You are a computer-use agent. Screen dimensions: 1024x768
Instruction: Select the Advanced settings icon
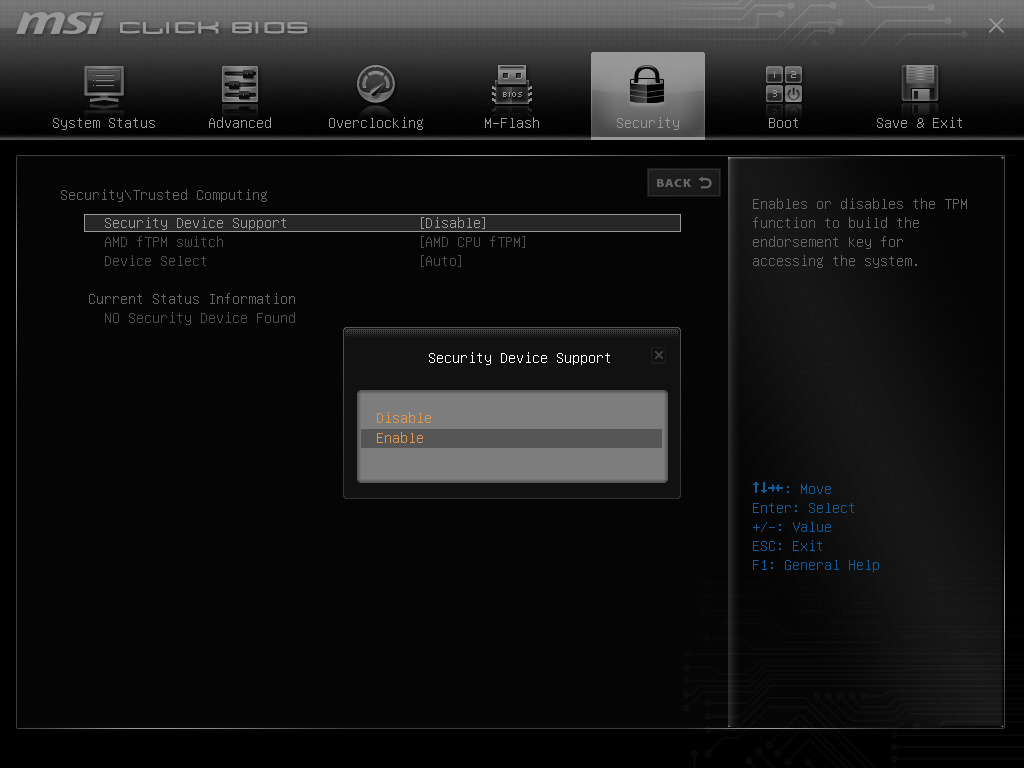point(240,95)
